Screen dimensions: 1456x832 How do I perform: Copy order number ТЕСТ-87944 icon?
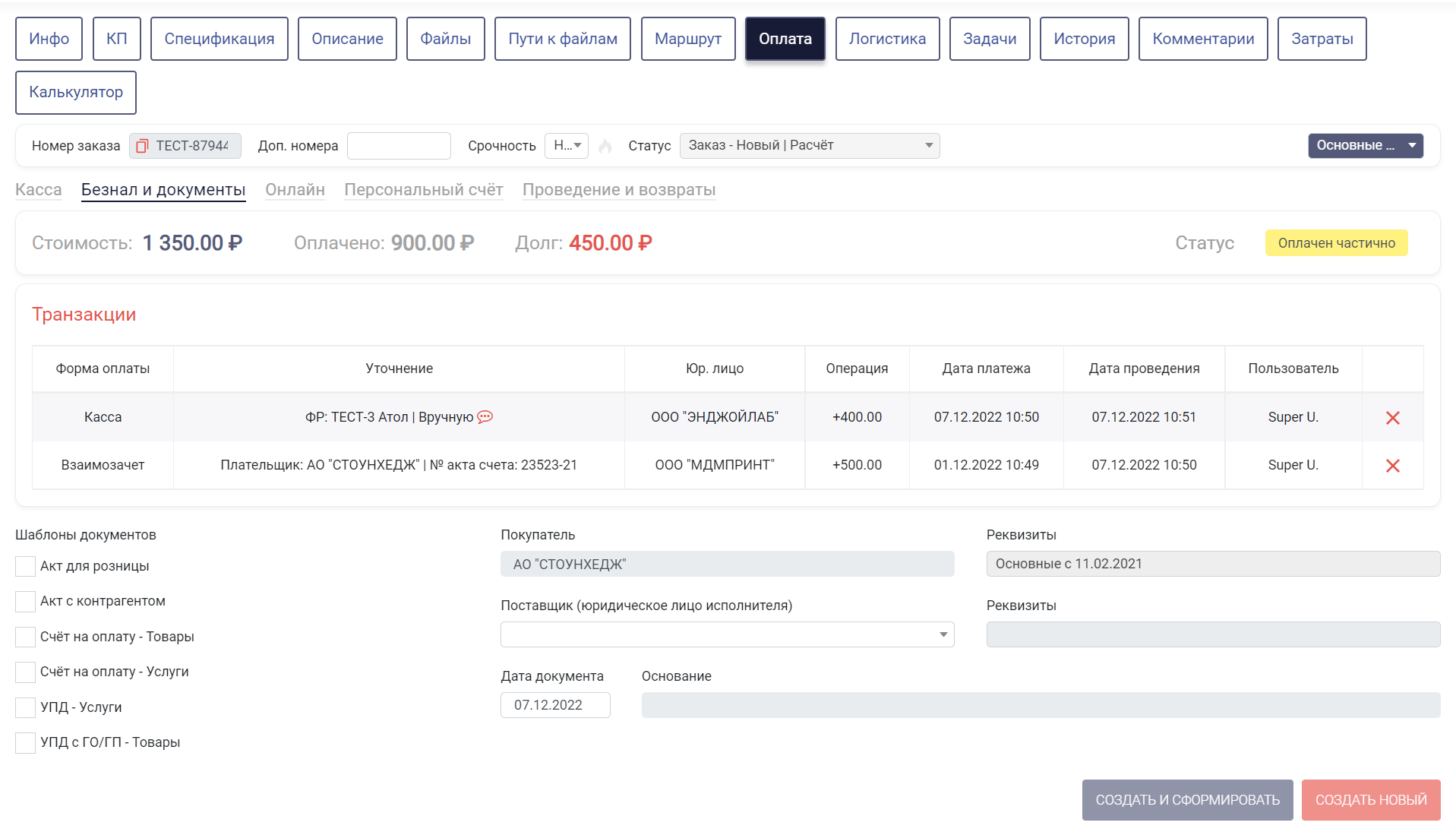click(x=141, y=146)
